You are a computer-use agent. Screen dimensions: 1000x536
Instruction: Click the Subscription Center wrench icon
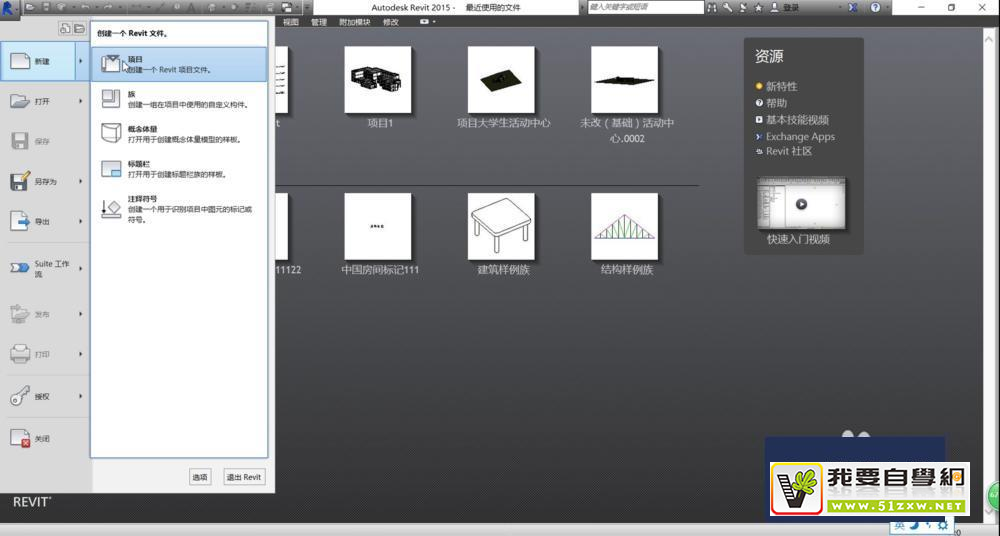point(728,8)
